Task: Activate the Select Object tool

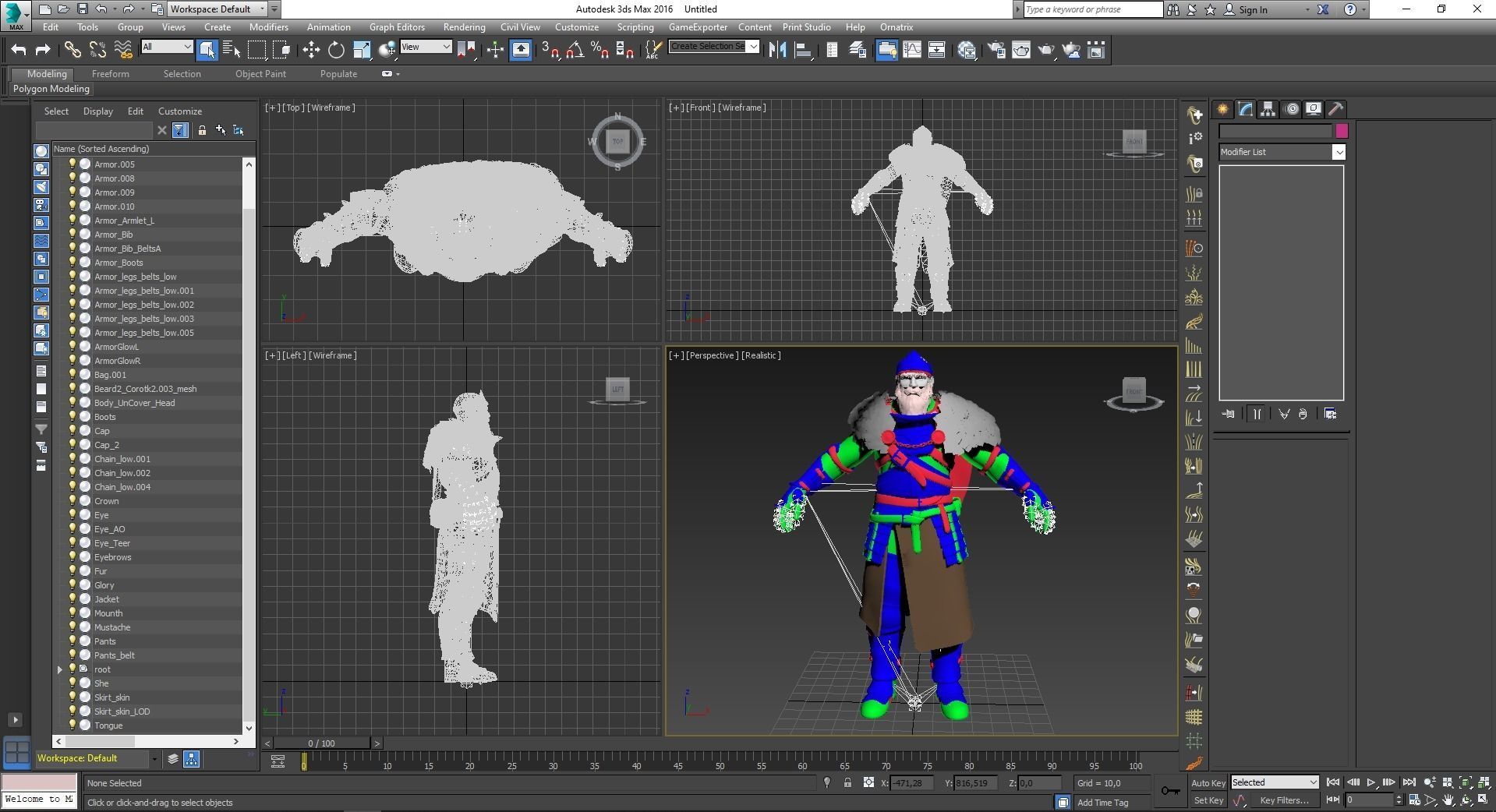Action: 207,50
